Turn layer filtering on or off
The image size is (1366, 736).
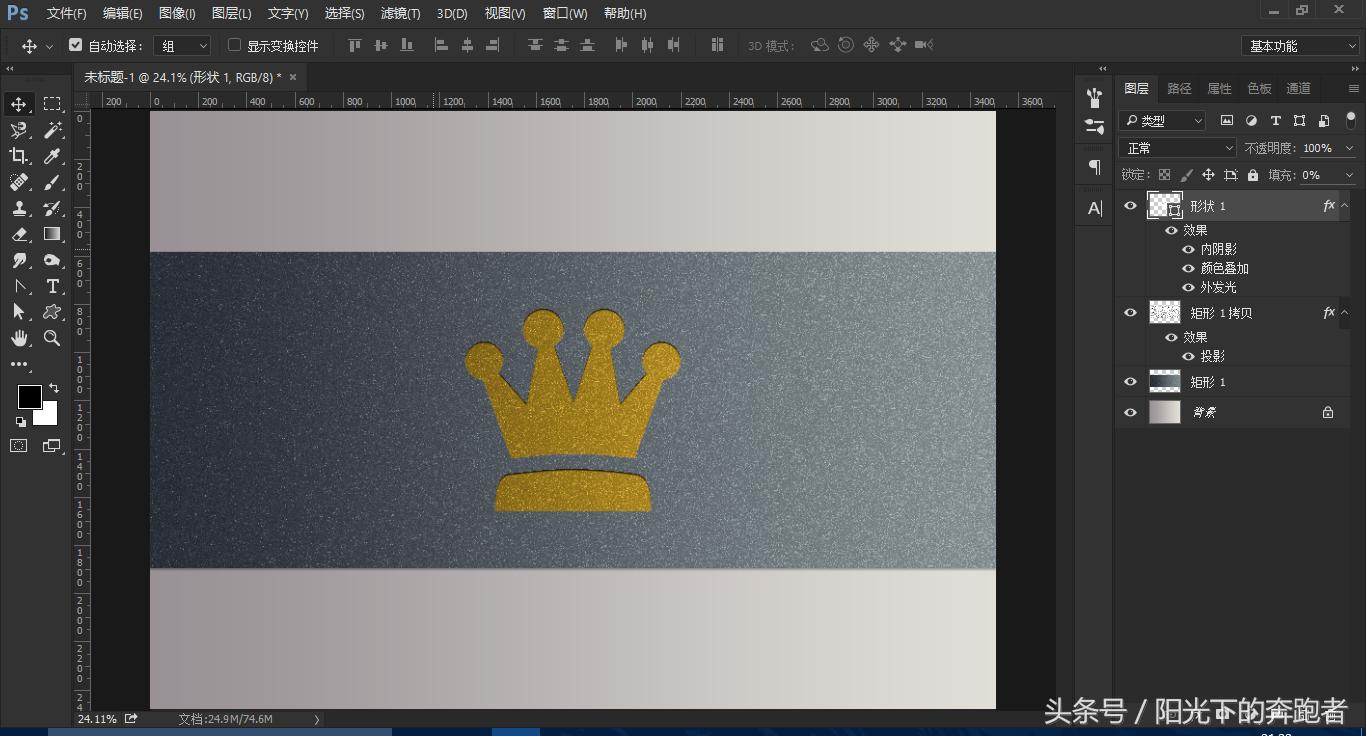(x=1351, y=121)
